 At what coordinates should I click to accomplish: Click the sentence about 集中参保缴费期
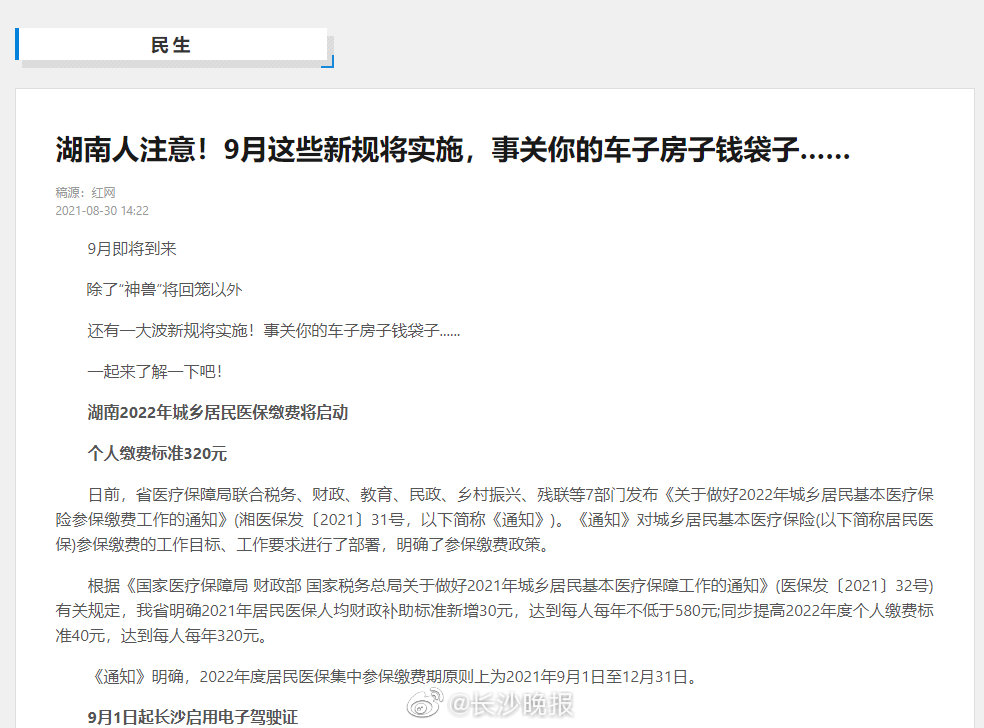tap(390, 677)
